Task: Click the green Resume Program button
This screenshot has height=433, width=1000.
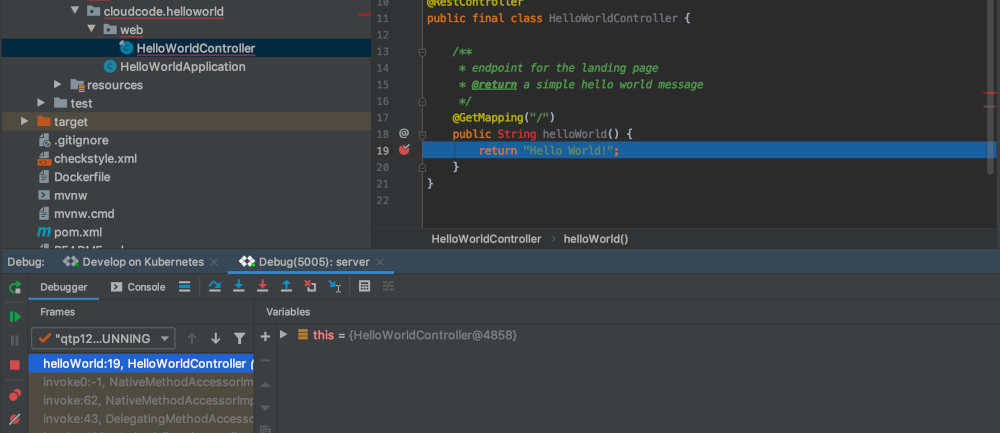Action: coord(15,316)
